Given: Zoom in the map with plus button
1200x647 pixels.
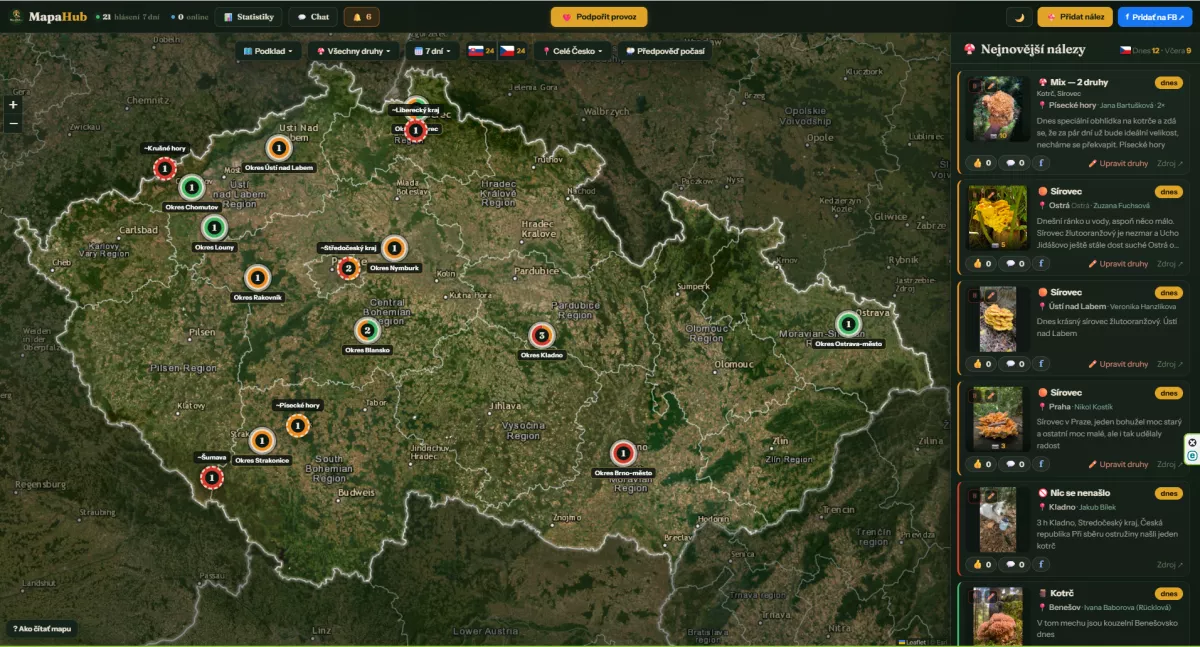Looking at the screenshot, I should coord(13,105).
